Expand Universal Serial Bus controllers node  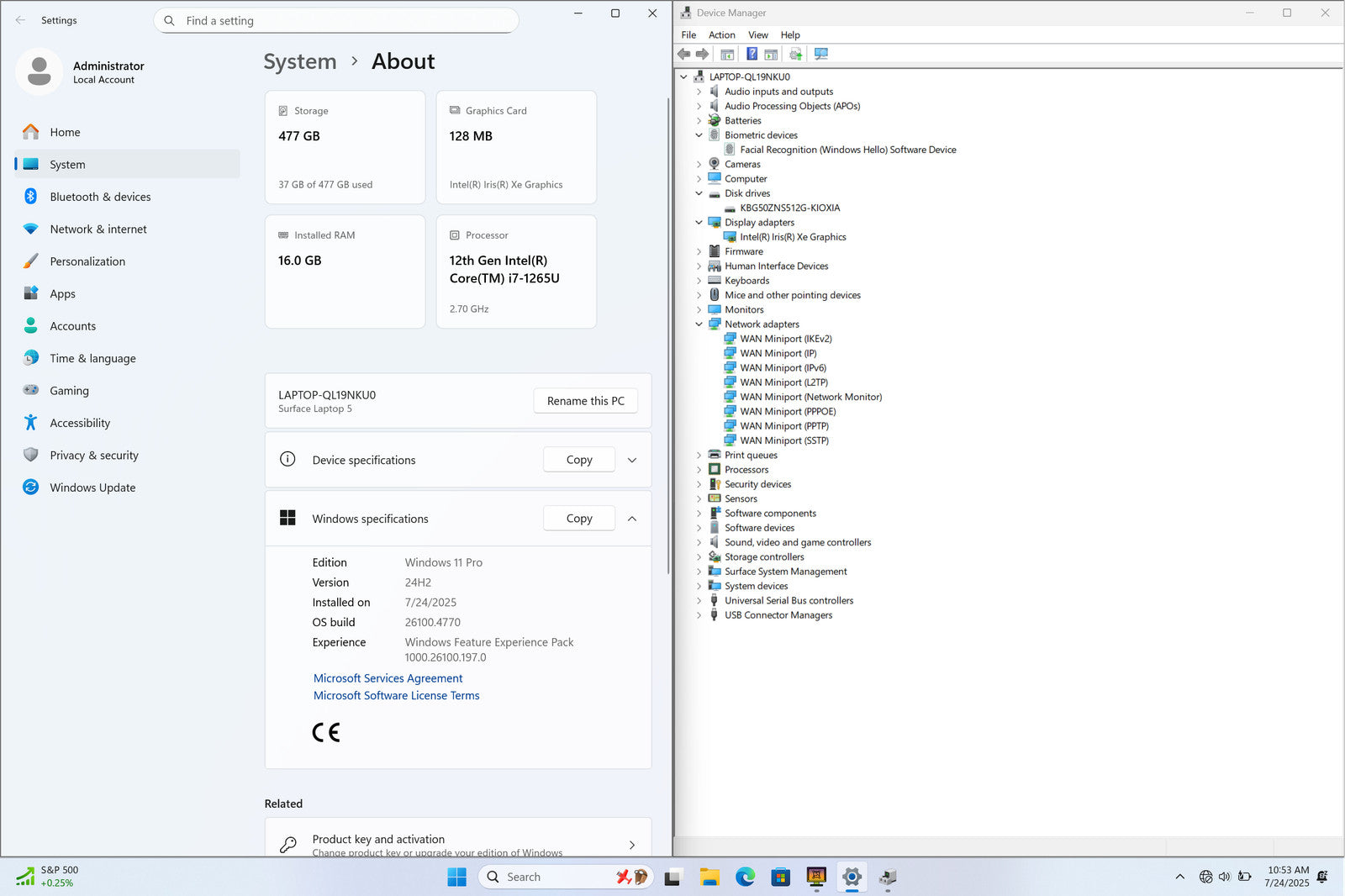point(699,601)
